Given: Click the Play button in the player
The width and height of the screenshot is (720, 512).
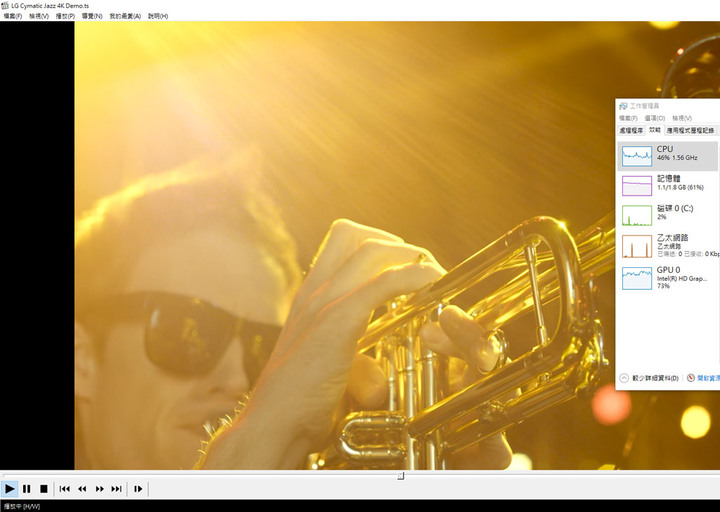Looking at the screenshot, I should pyautogui.click(x=10, y=488).
